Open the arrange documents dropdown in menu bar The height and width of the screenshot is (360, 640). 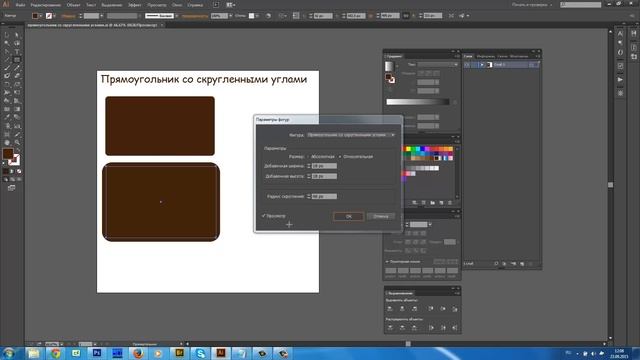pyautogui.click(x=231, y=5)
